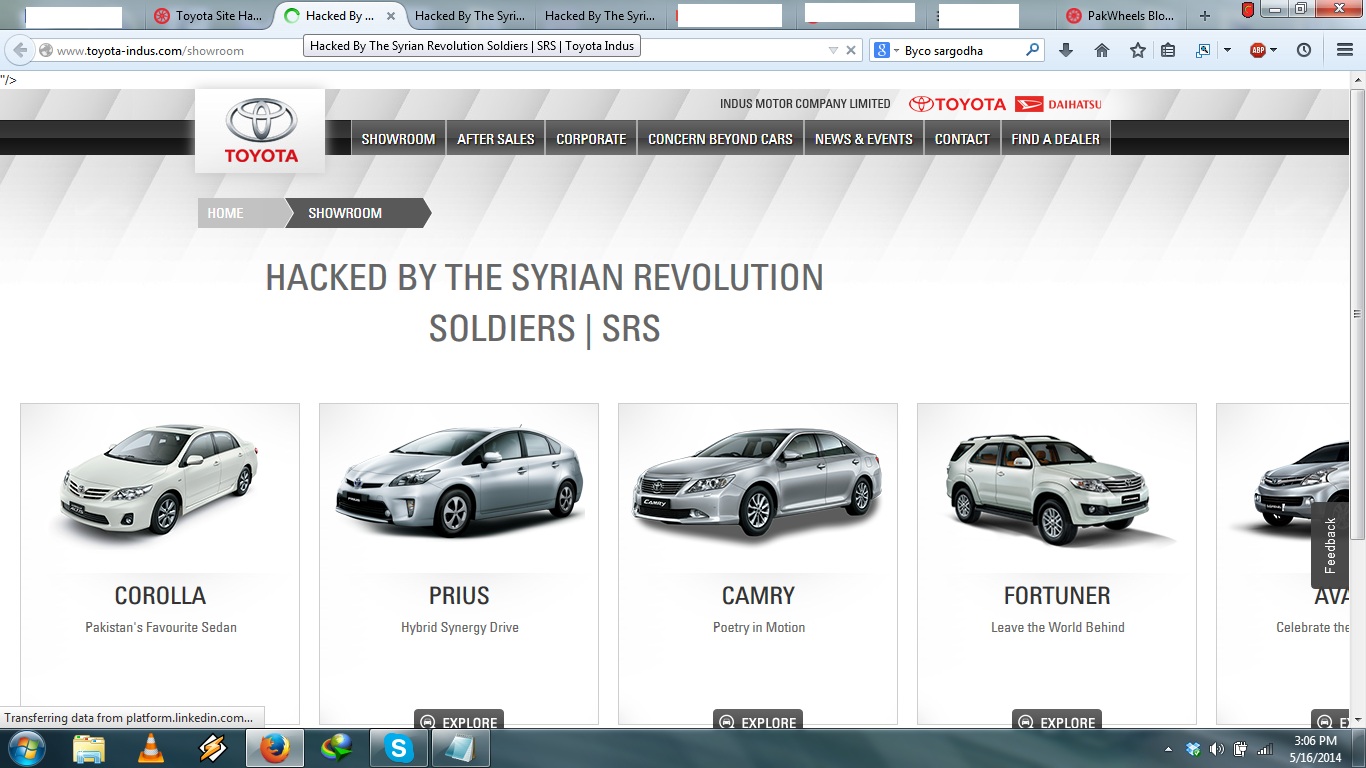The height and width of the screenshot is (768, 1366).
Task: Launch VLC media player from taskbar
Action: (x=151, y=748)
